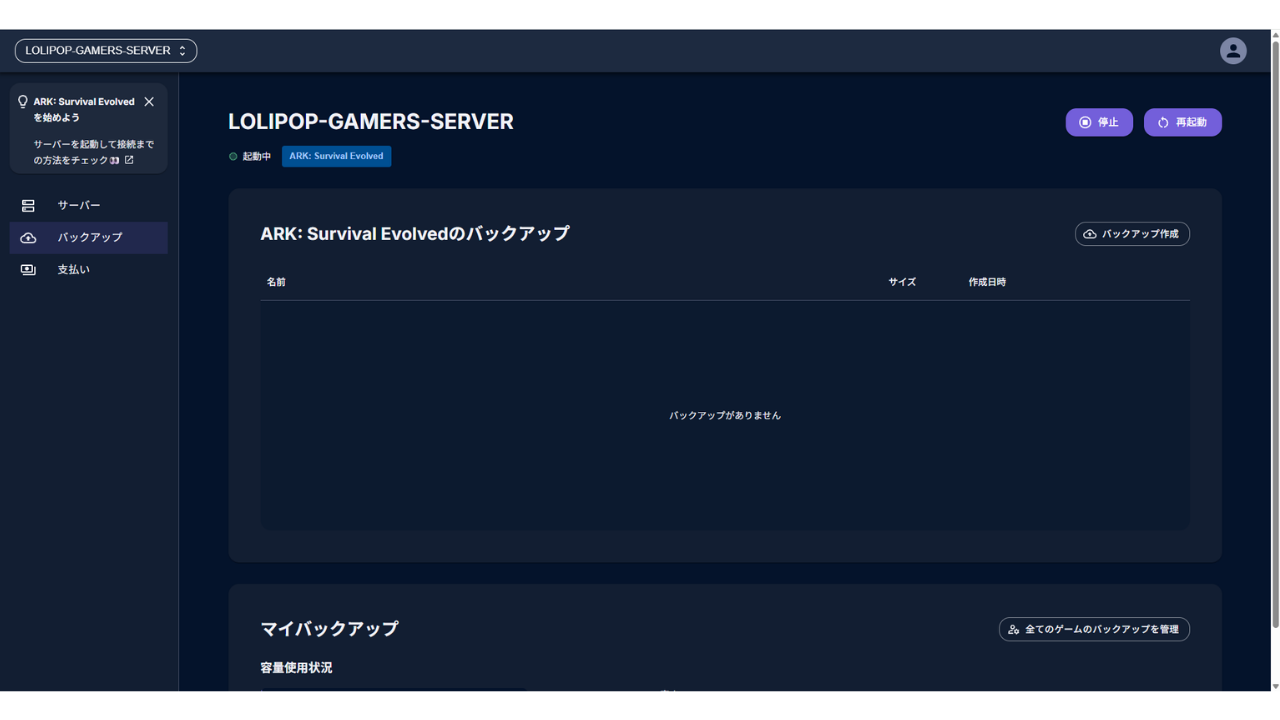Restart the server with 再起動 button

click(1183, 122)
